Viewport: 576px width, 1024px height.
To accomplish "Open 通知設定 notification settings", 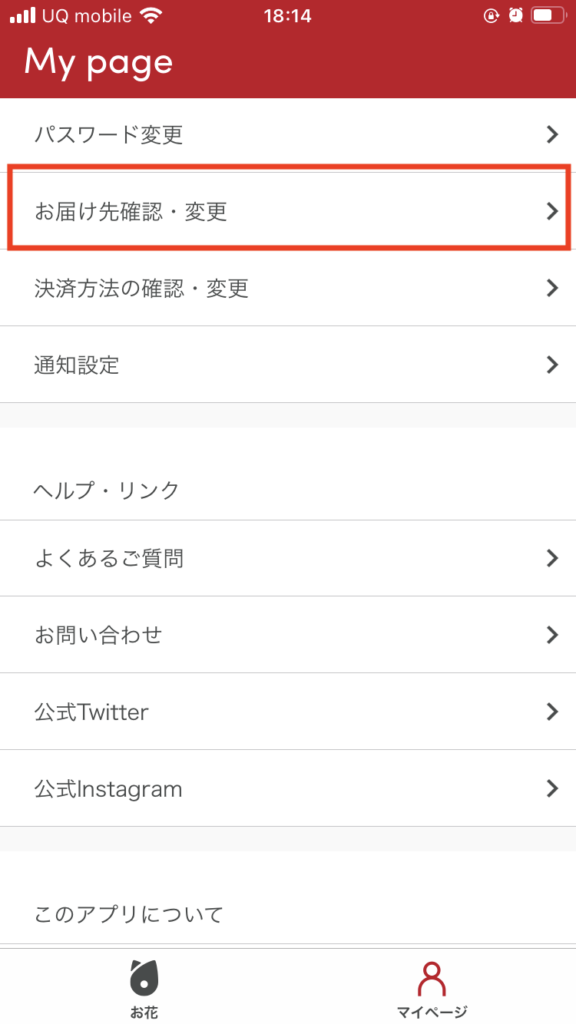I will coord(288,364).
